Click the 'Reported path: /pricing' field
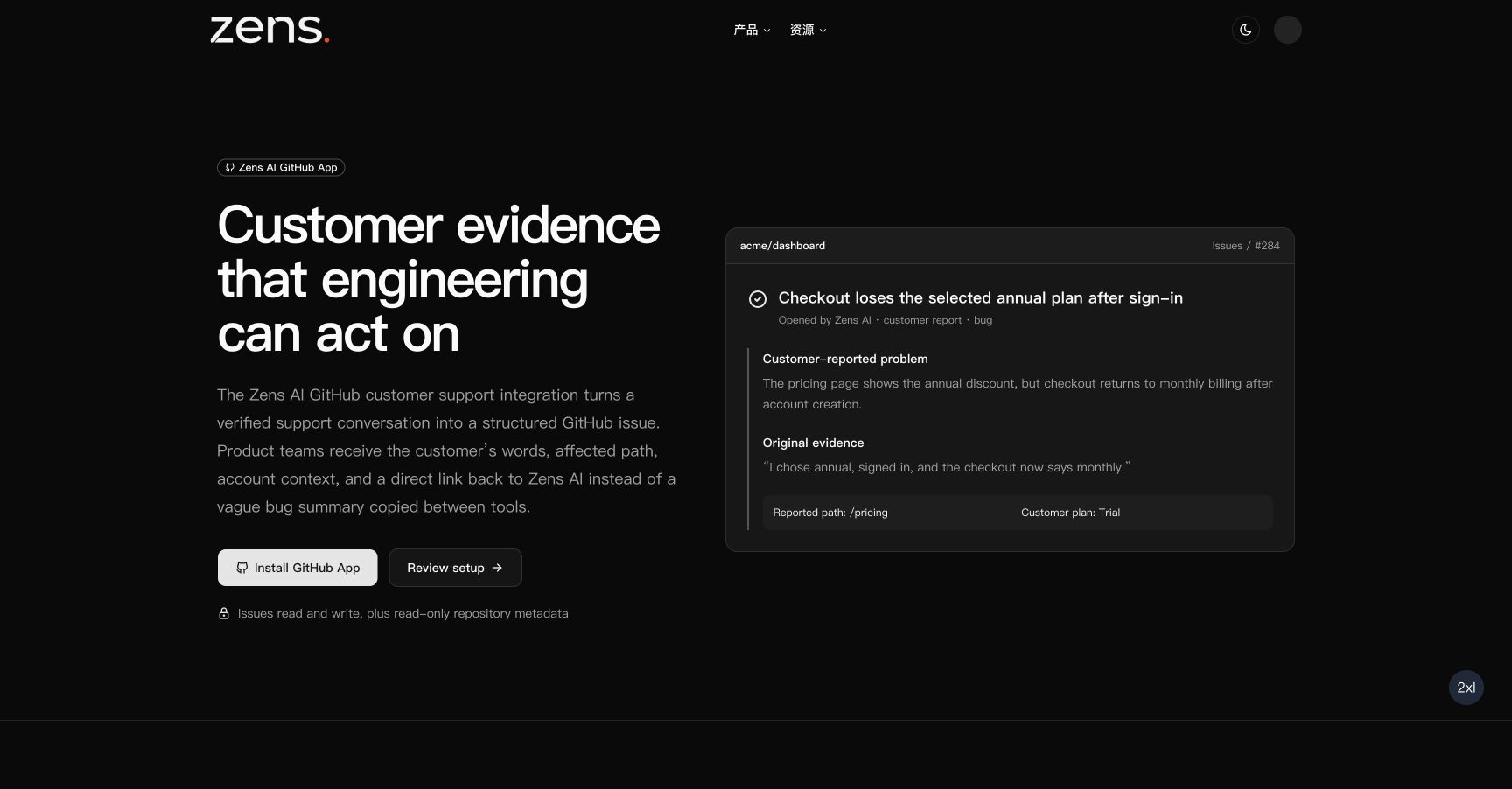The width and height of the screenshot is (1512, 789). (x=830, y=513)
